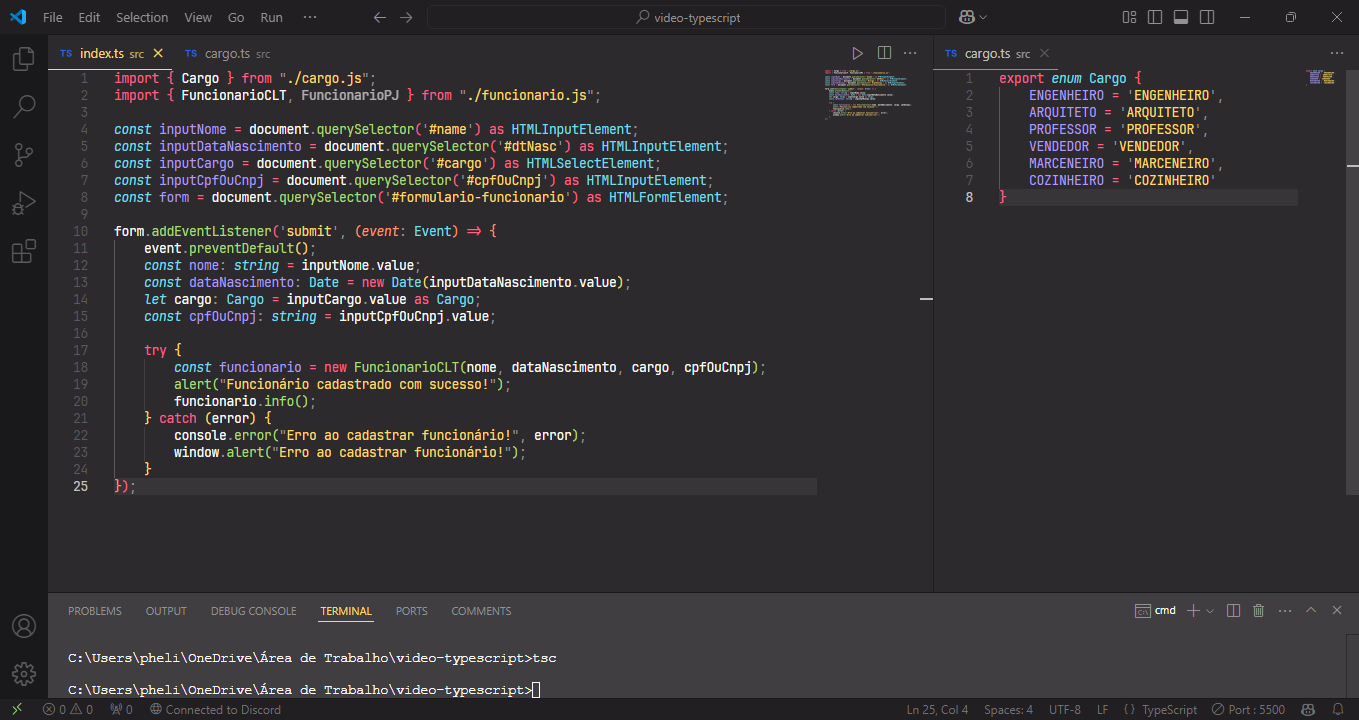
Task: Click the prompt line in the terminal
Action: (x=304, y=690)
